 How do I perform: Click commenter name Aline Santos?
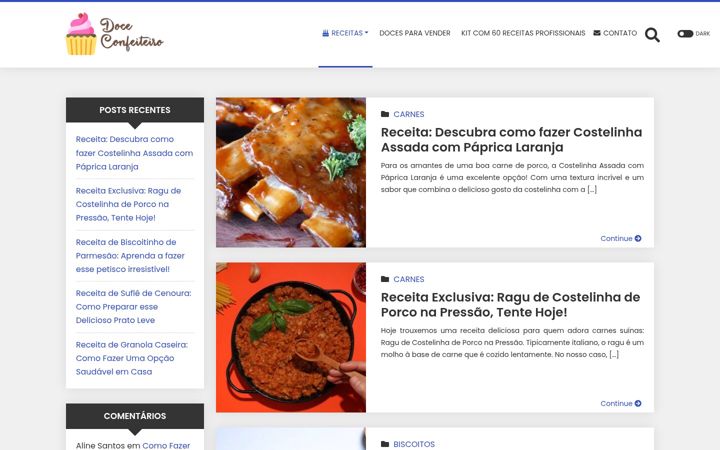[100, 445]
